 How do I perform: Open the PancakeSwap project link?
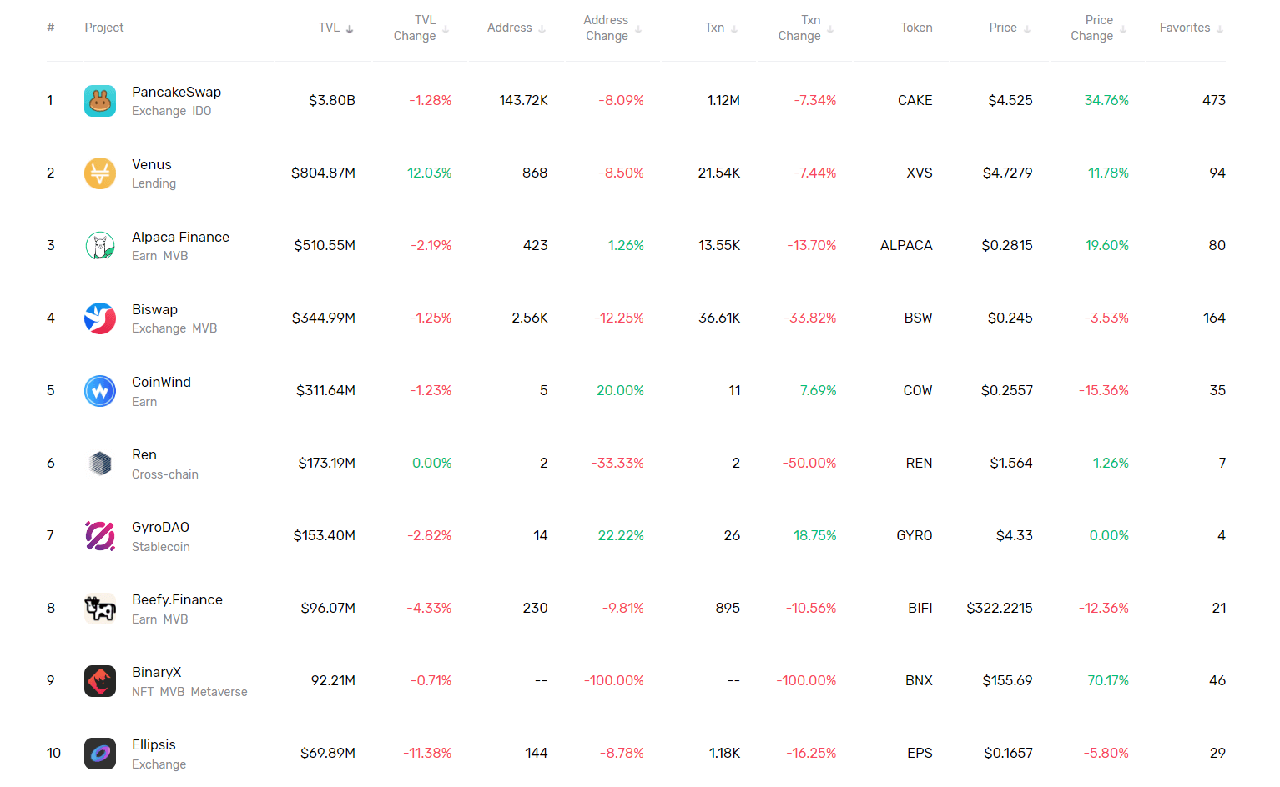(177, 92)
